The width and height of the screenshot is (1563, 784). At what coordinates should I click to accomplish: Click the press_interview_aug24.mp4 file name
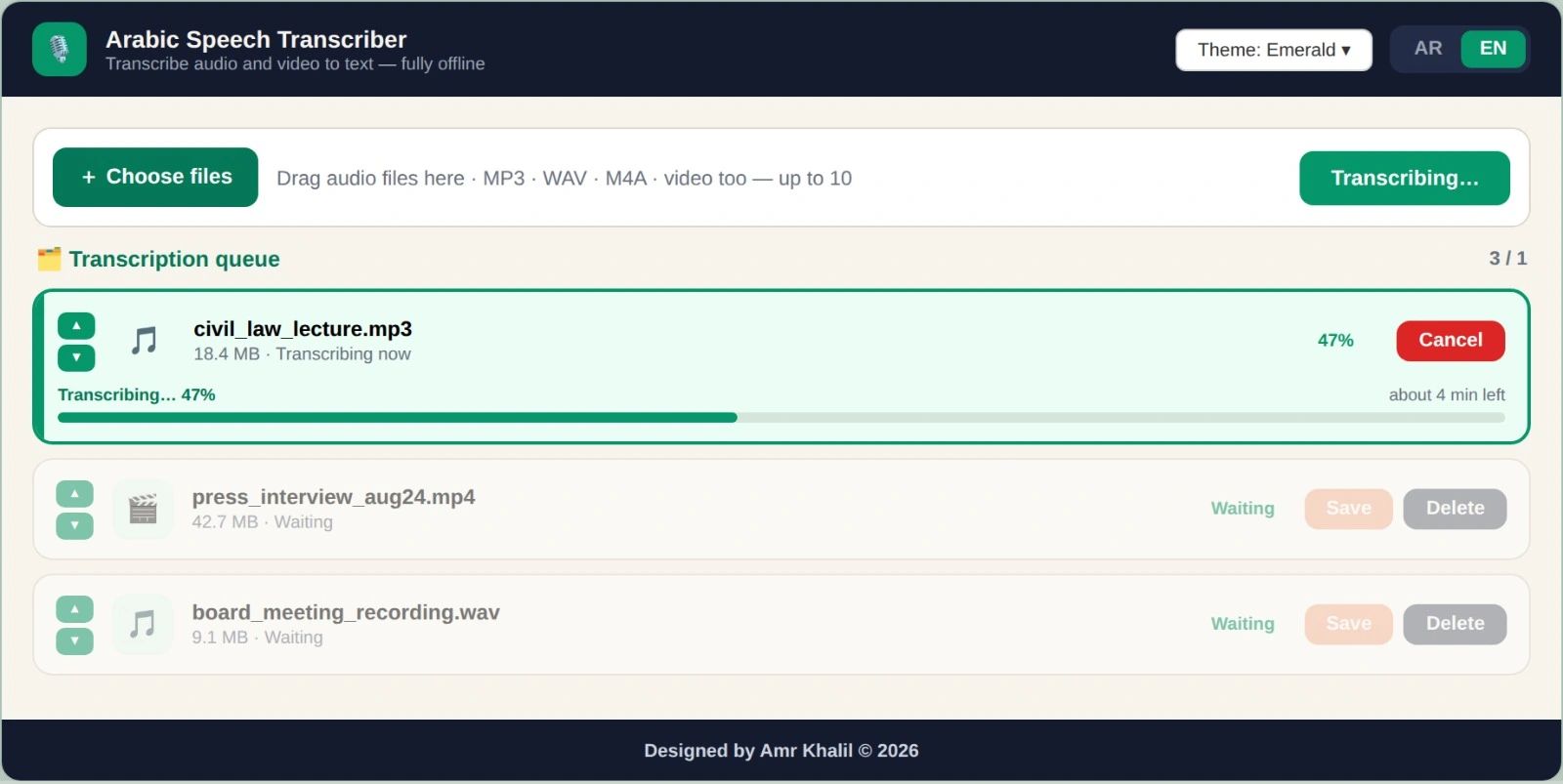(x=333, y=497)
